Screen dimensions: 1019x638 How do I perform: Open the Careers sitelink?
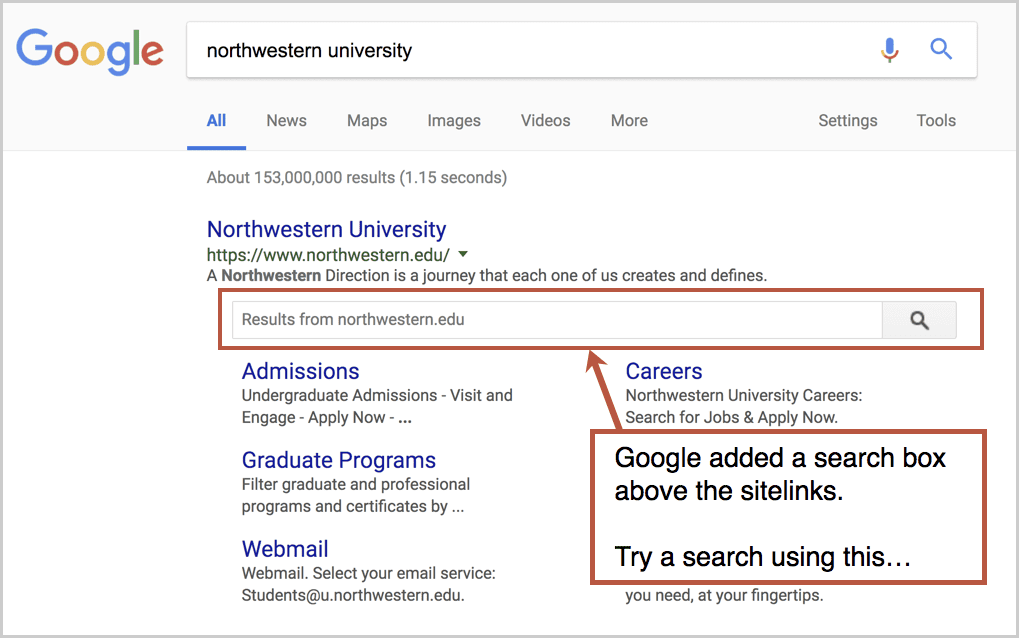click(x=664, y=371)
